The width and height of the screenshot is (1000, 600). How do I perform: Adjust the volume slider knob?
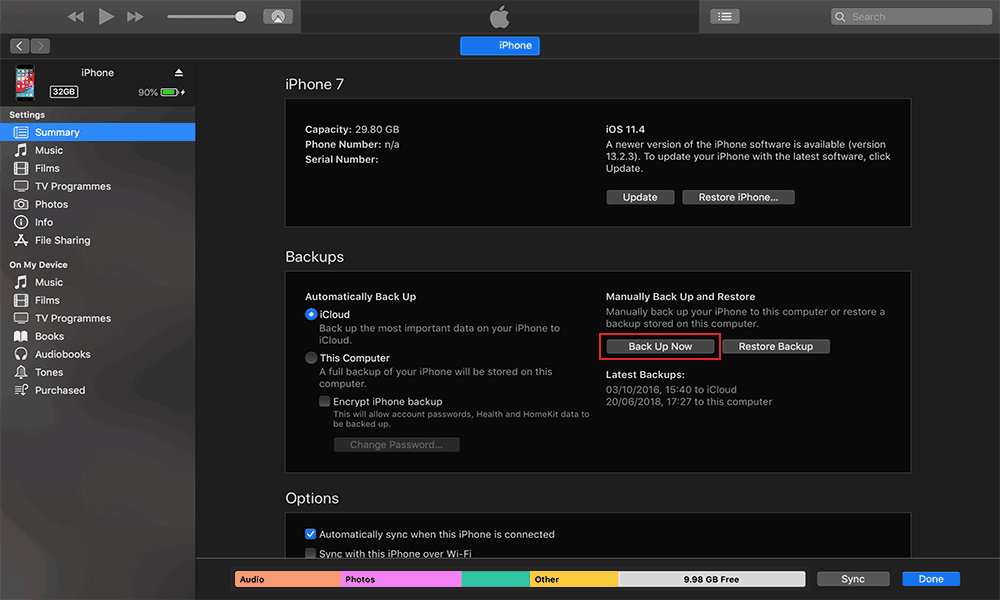coord(240,17)
